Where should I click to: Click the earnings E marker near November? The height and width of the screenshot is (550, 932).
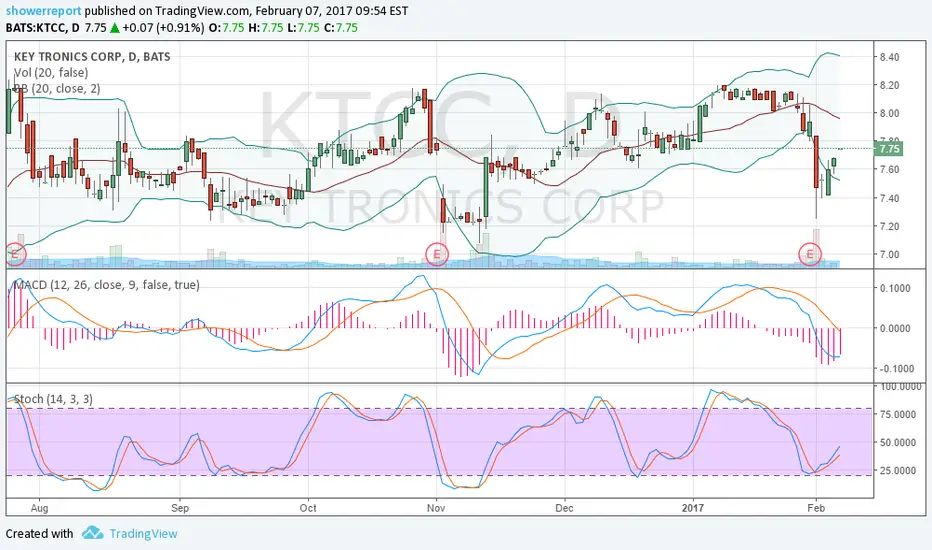(x=437, y=254)
